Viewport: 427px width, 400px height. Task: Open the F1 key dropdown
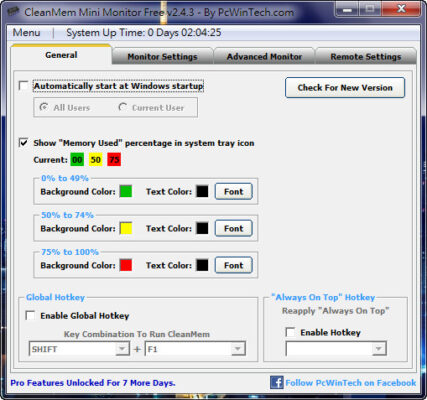tap(238, 349)
